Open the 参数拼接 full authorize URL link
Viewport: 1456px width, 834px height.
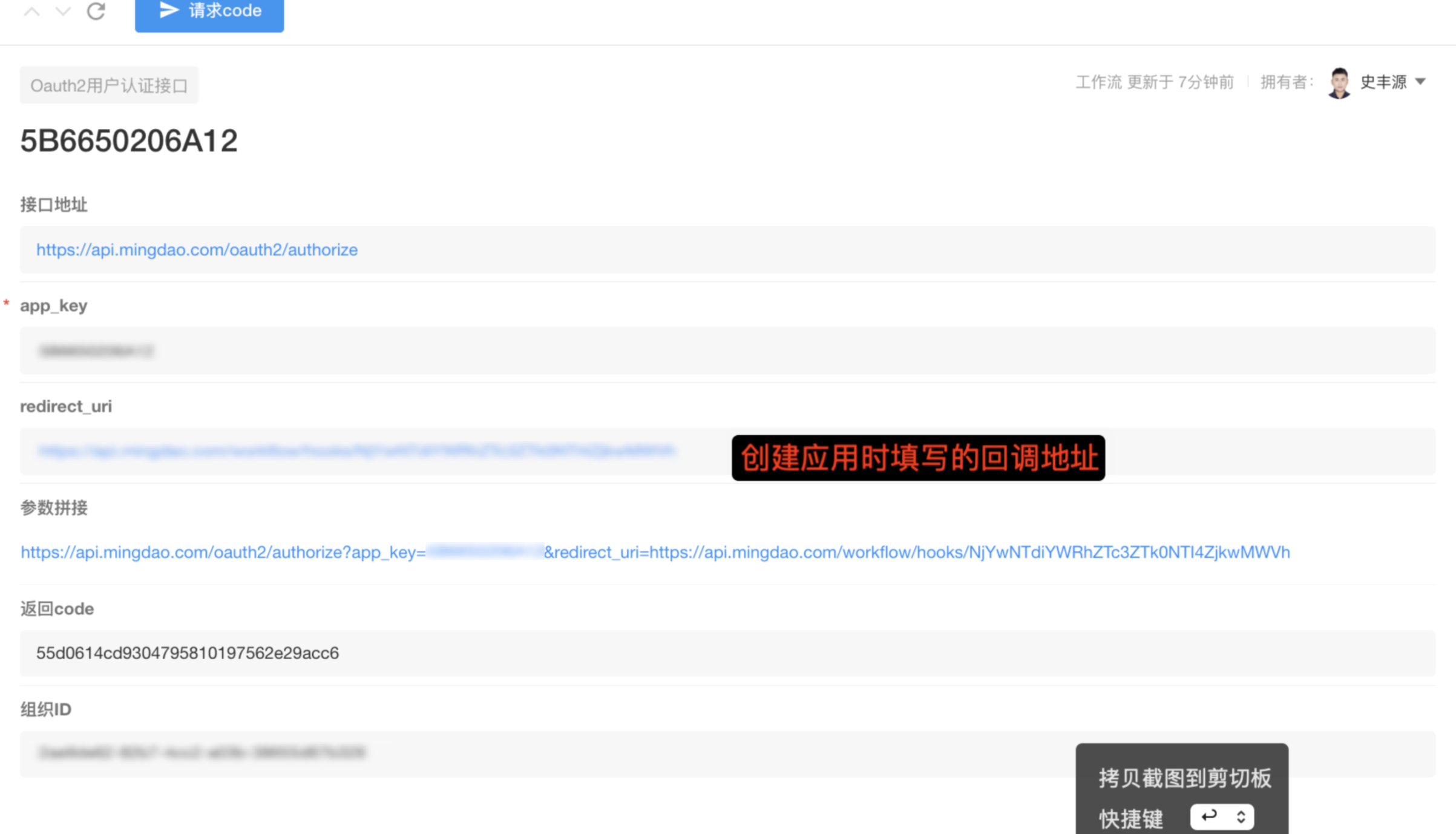pyautogui.click(x=655, y=552)
